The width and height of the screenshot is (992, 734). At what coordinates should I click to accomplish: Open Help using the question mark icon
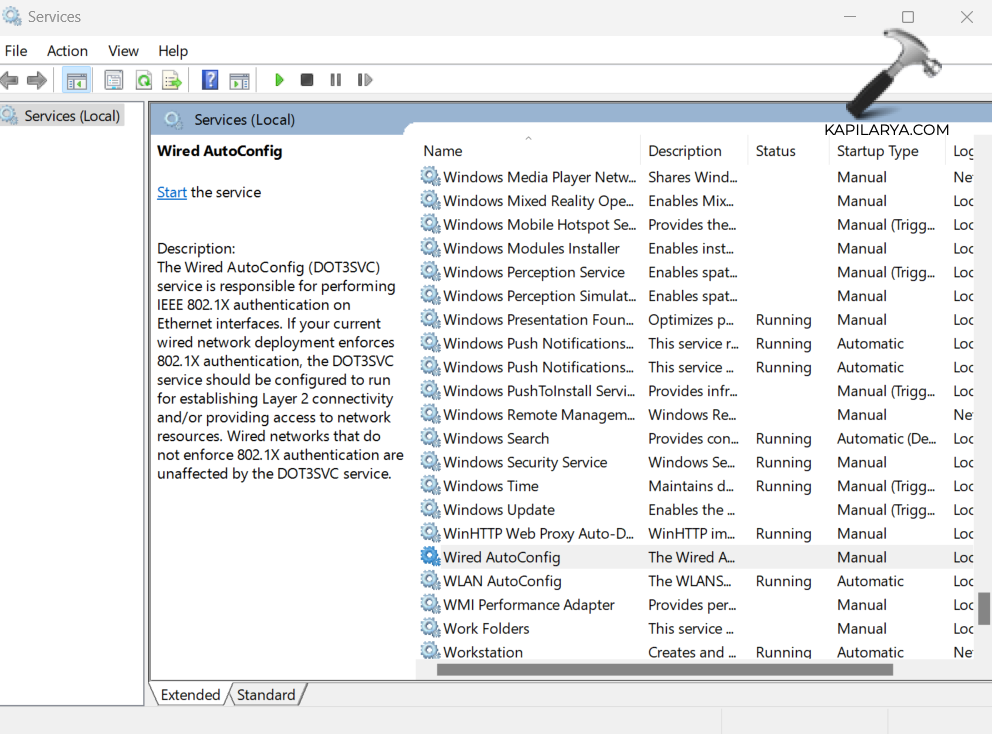tap(210, 80)
